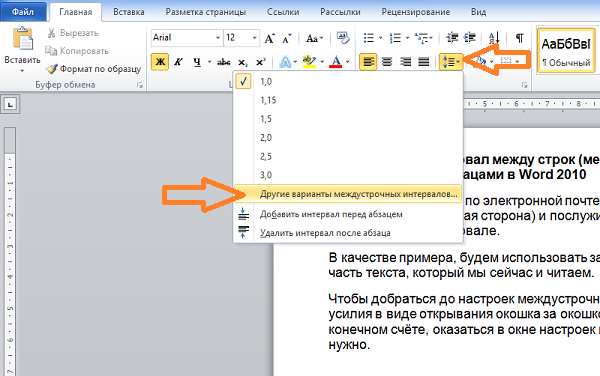The width and height of the screenshot is (600, 376).
Task: Click the clear formatting eraser icon
Action: pos(343,38)
